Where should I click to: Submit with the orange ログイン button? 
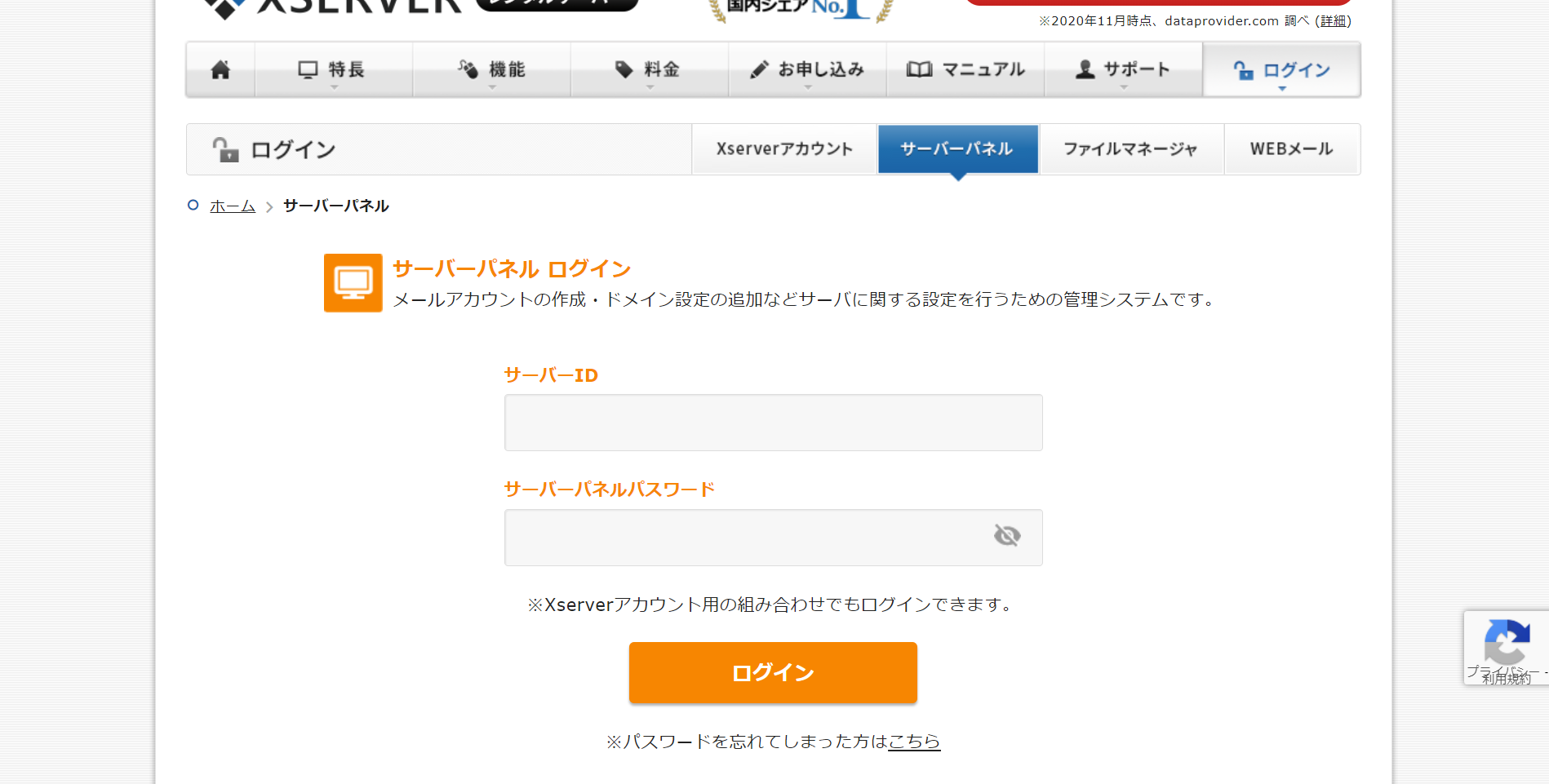click(773, 672)
